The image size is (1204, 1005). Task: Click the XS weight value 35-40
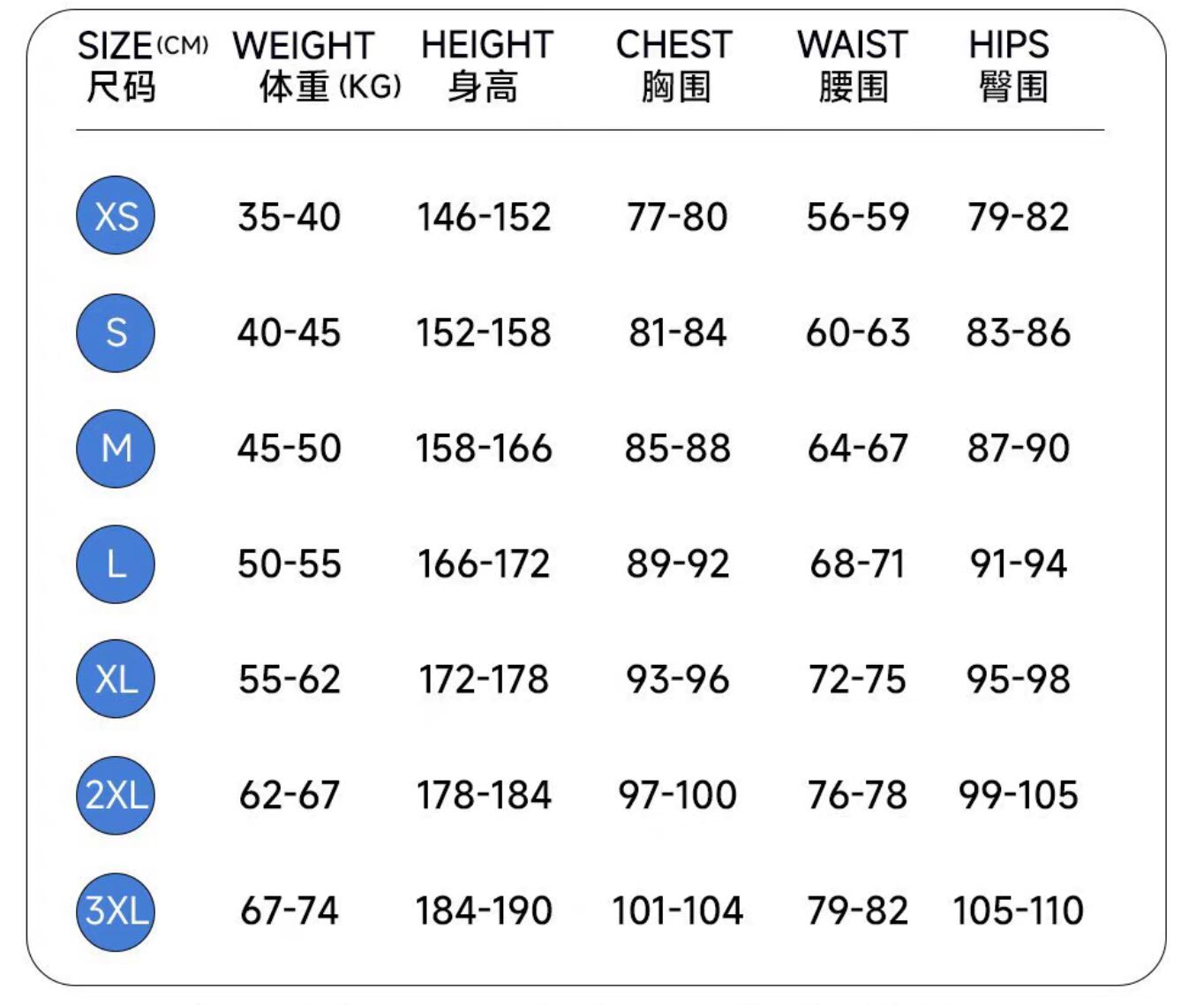coord(290,217)
